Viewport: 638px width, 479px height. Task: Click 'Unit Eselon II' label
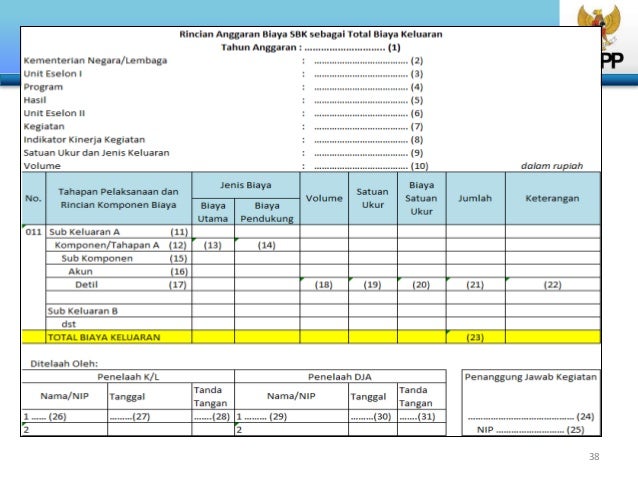click(55, 113)
